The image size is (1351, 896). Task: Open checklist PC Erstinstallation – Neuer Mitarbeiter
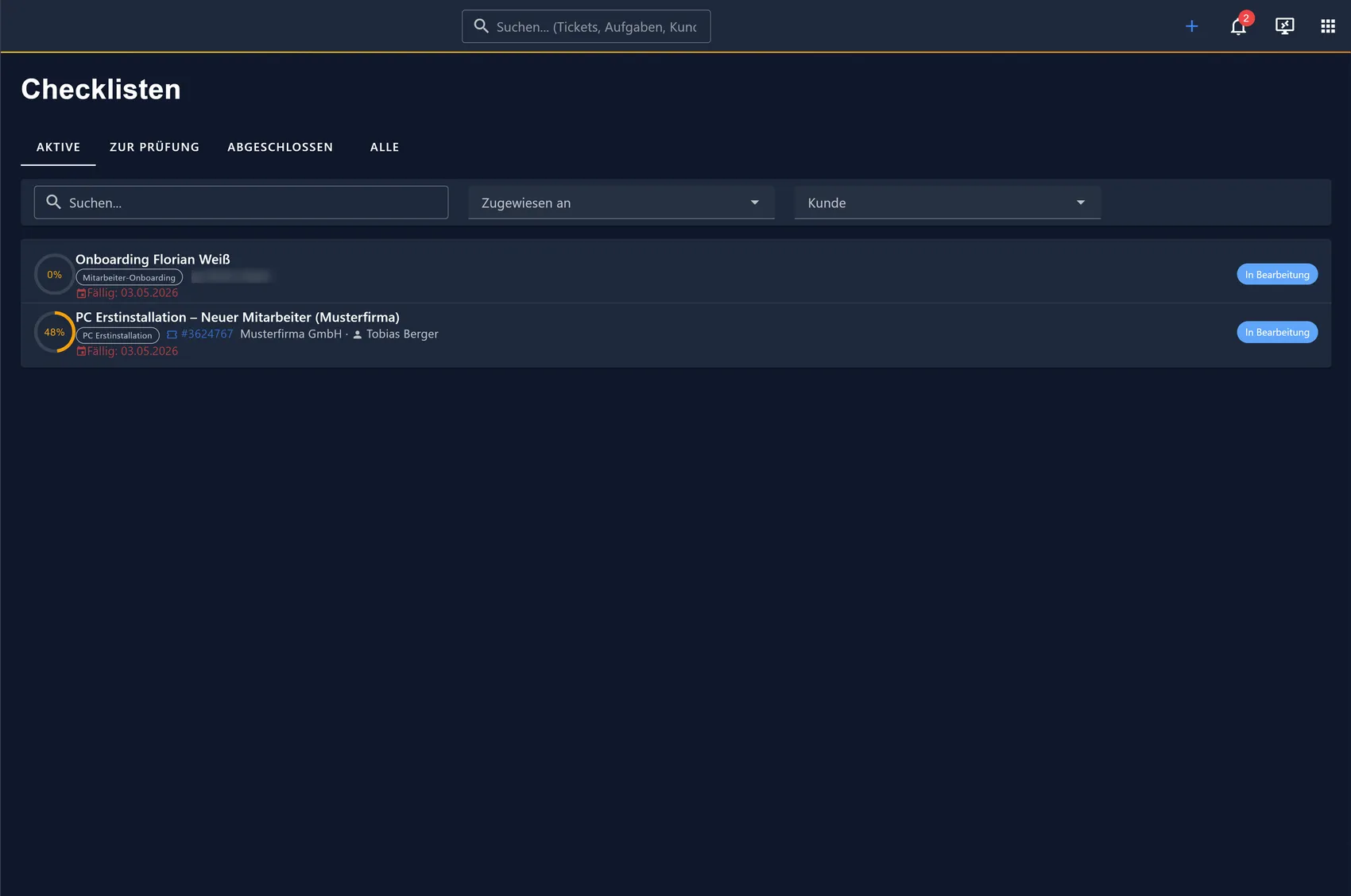[238, 317]
